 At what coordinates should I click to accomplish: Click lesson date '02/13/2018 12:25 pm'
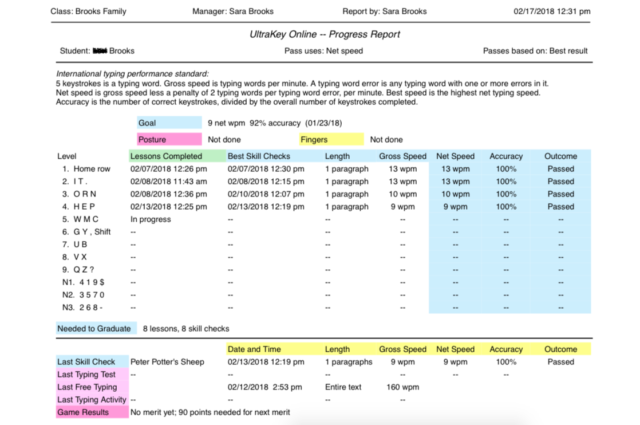[x=169, y=207]
